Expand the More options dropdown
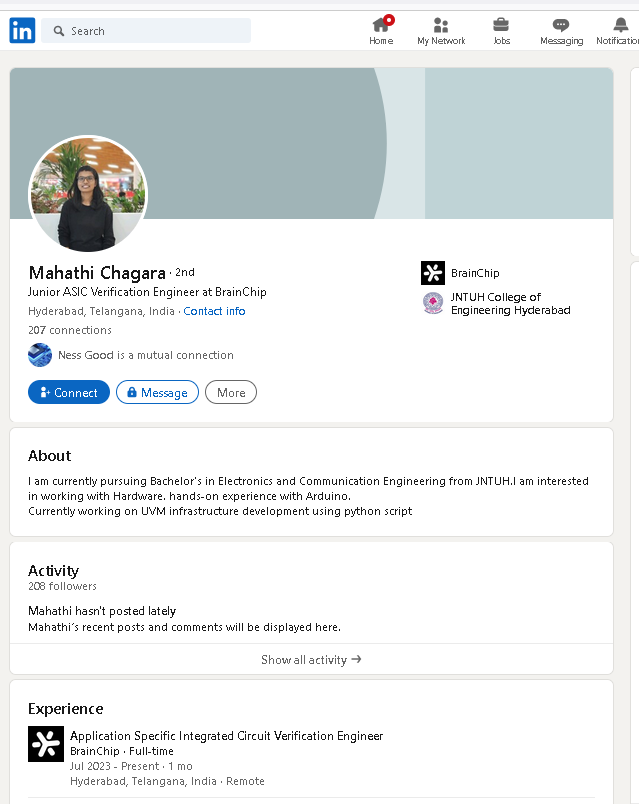The width and height of the screenshot is (639, 804). click(x=231, y=392)
